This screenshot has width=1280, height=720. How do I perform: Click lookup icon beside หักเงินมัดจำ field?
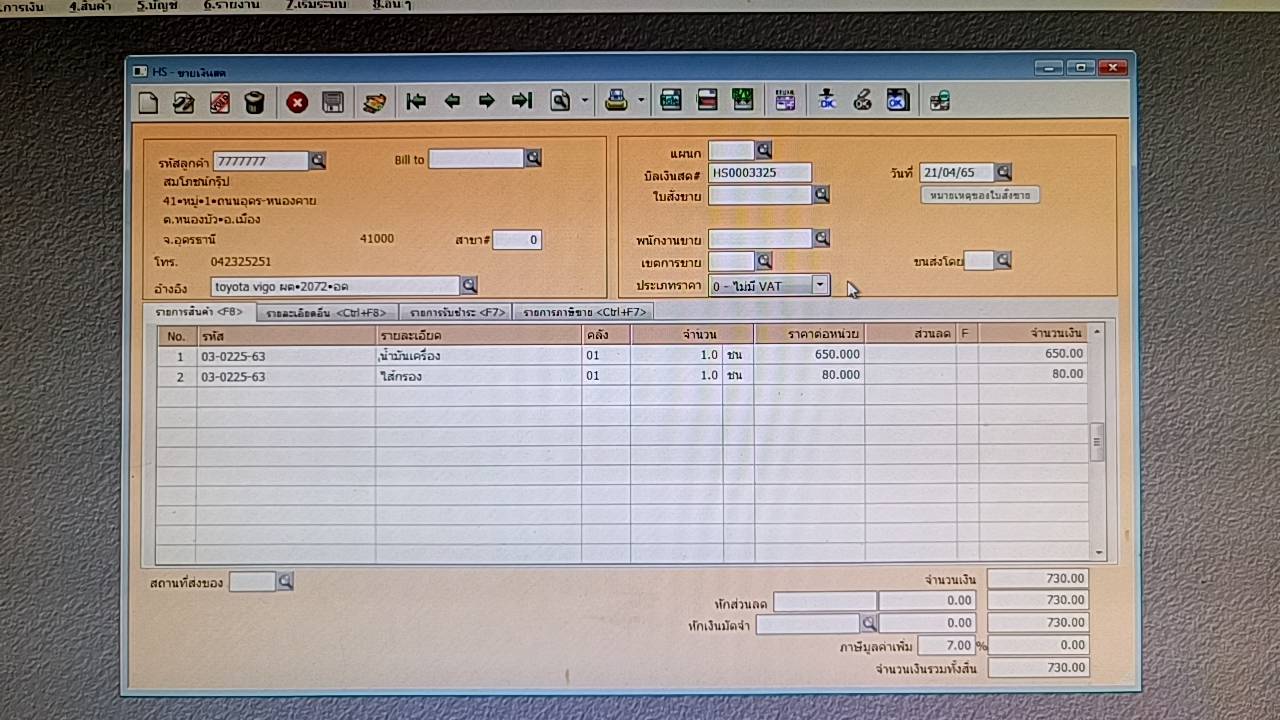pos(869,623)
